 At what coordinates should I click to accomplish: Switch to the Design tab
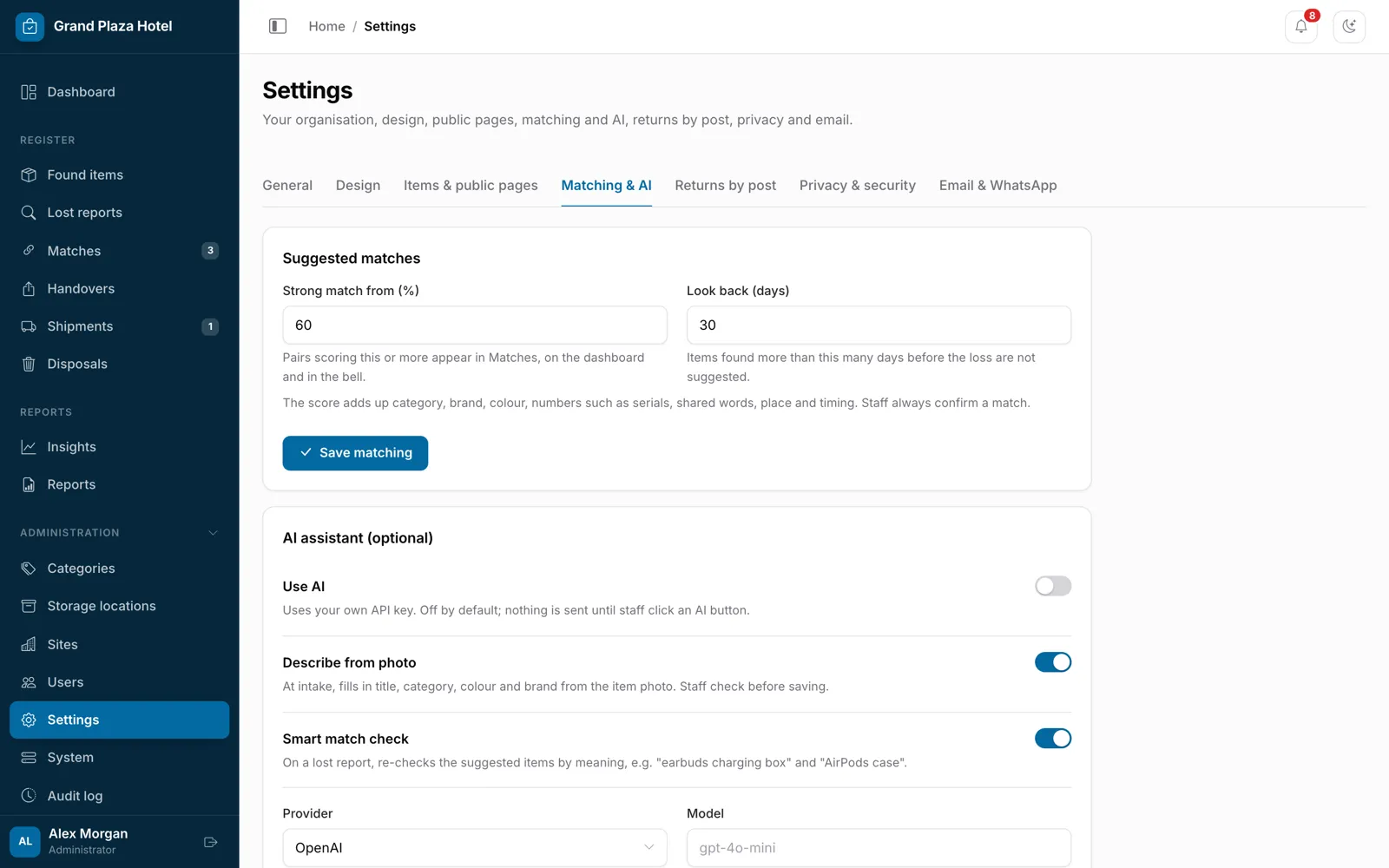(358, 186)
